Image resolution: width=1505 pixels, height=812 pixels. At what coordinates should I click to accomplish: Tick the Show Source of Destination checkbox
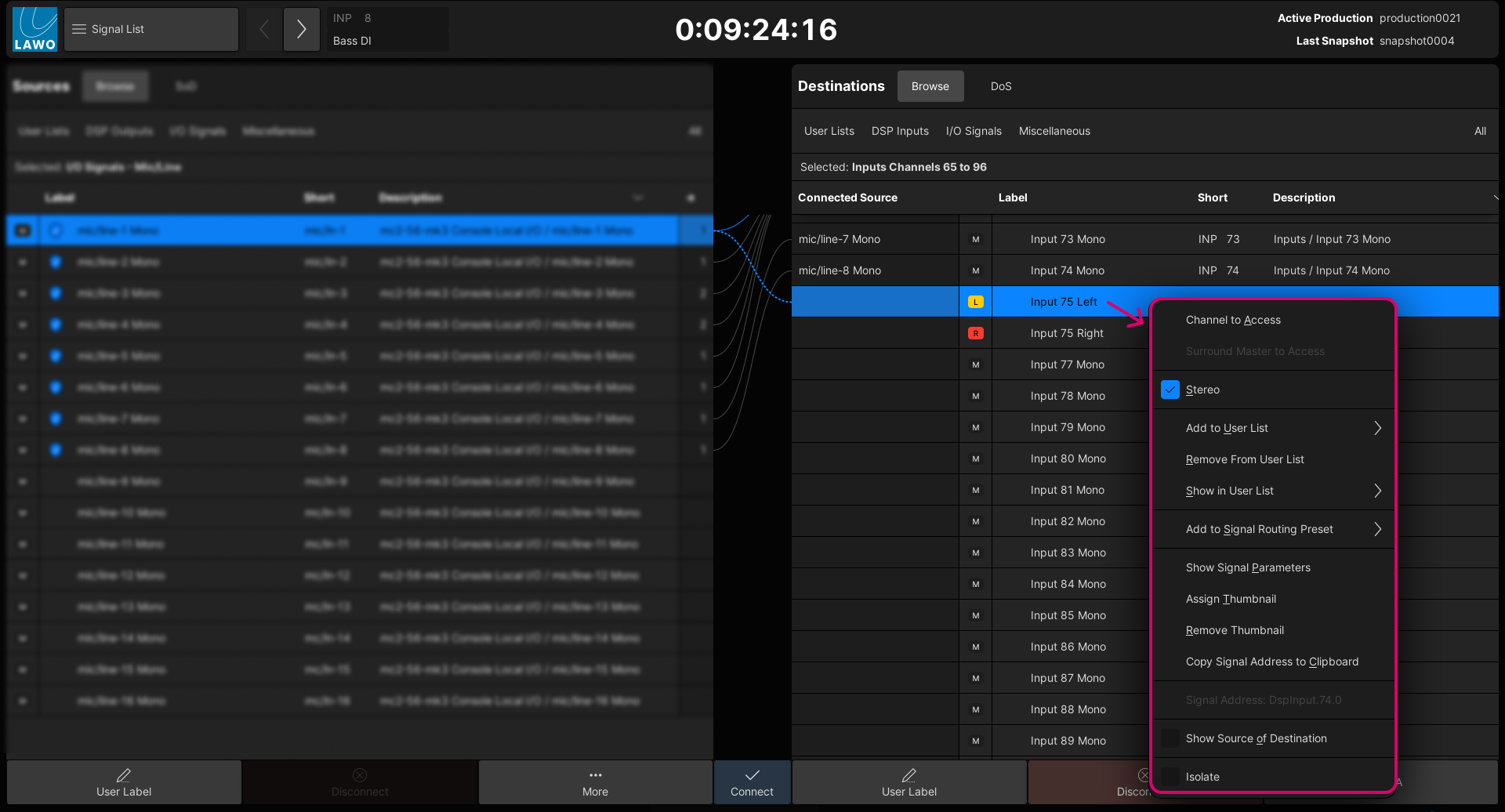(x=1170, y=738)
